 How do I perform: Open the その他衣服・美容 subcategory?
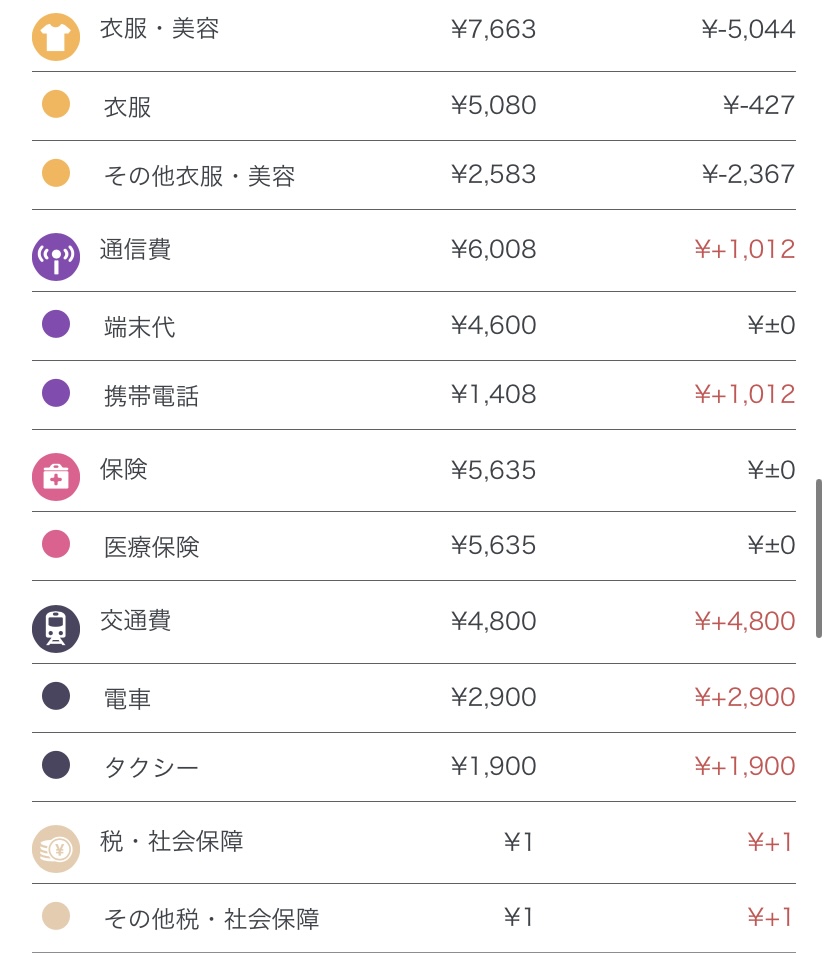point(200,176)
